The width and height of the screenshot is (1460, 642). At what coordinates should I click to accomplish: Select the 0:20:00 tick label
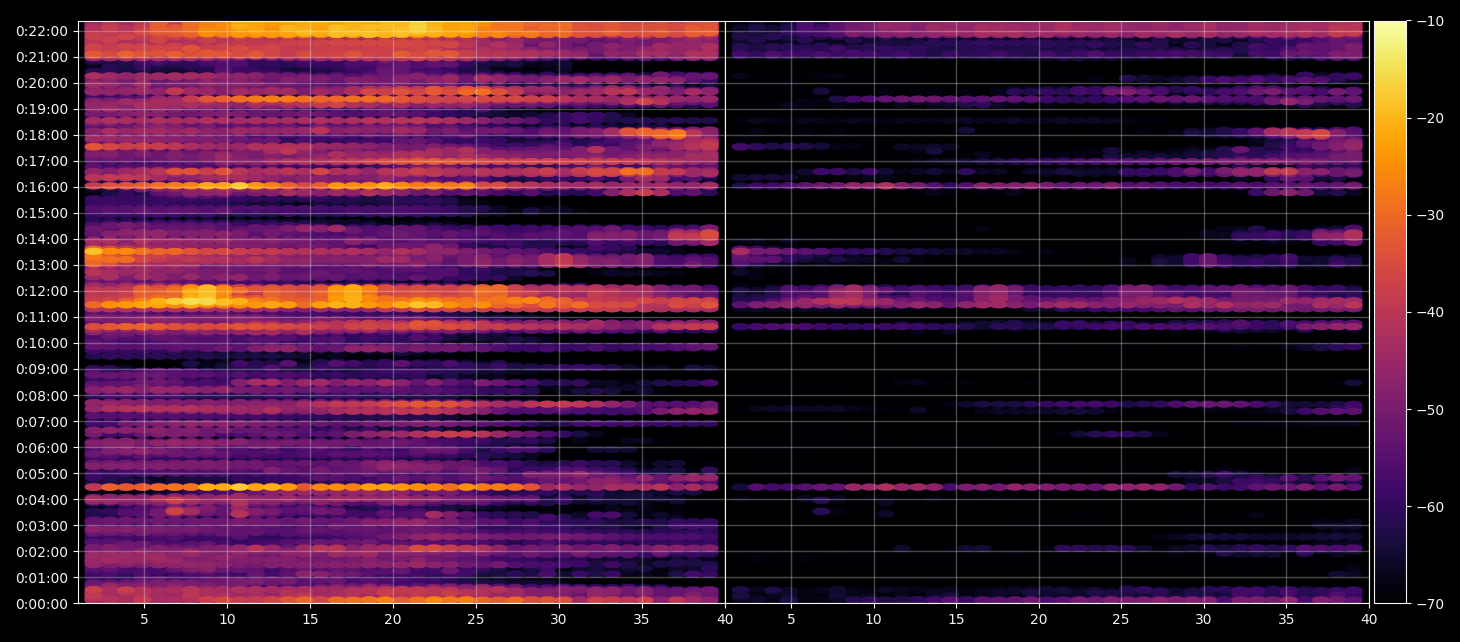click(x=42, y=83)
